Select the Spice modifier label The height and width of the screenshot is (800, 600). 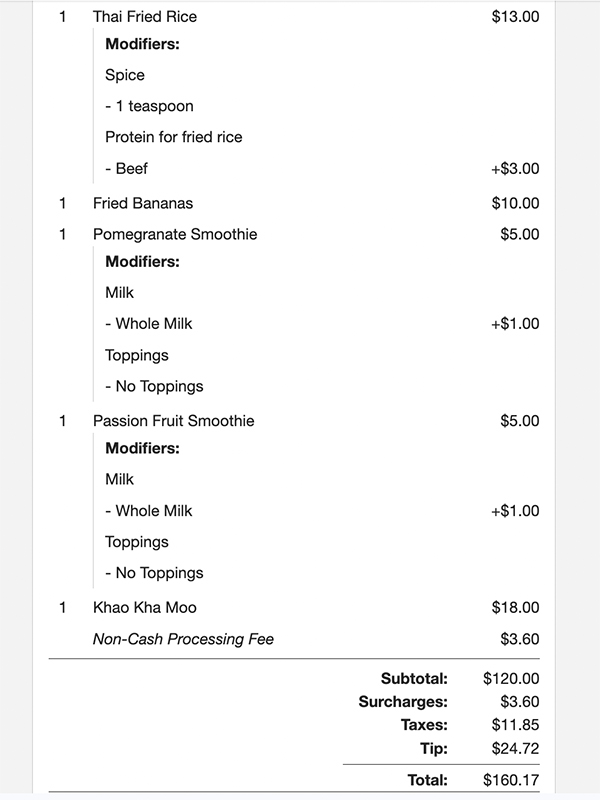click(x=125, y=75)
